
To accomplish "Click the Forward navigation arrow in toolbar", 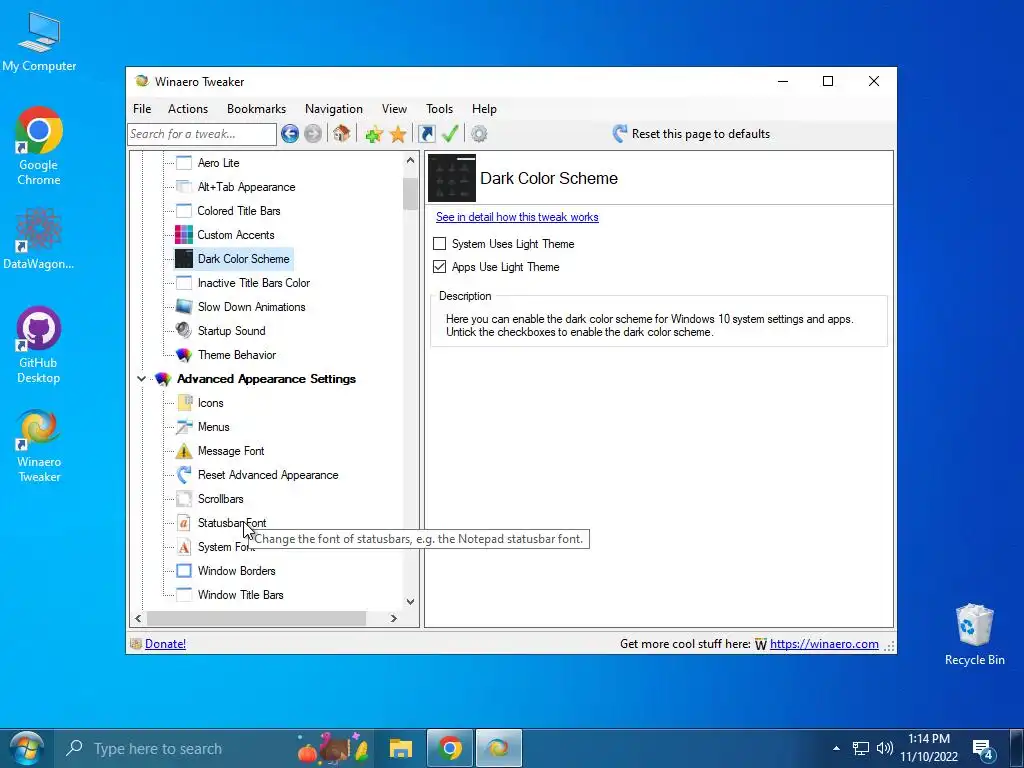I will [x=313, y=134].
